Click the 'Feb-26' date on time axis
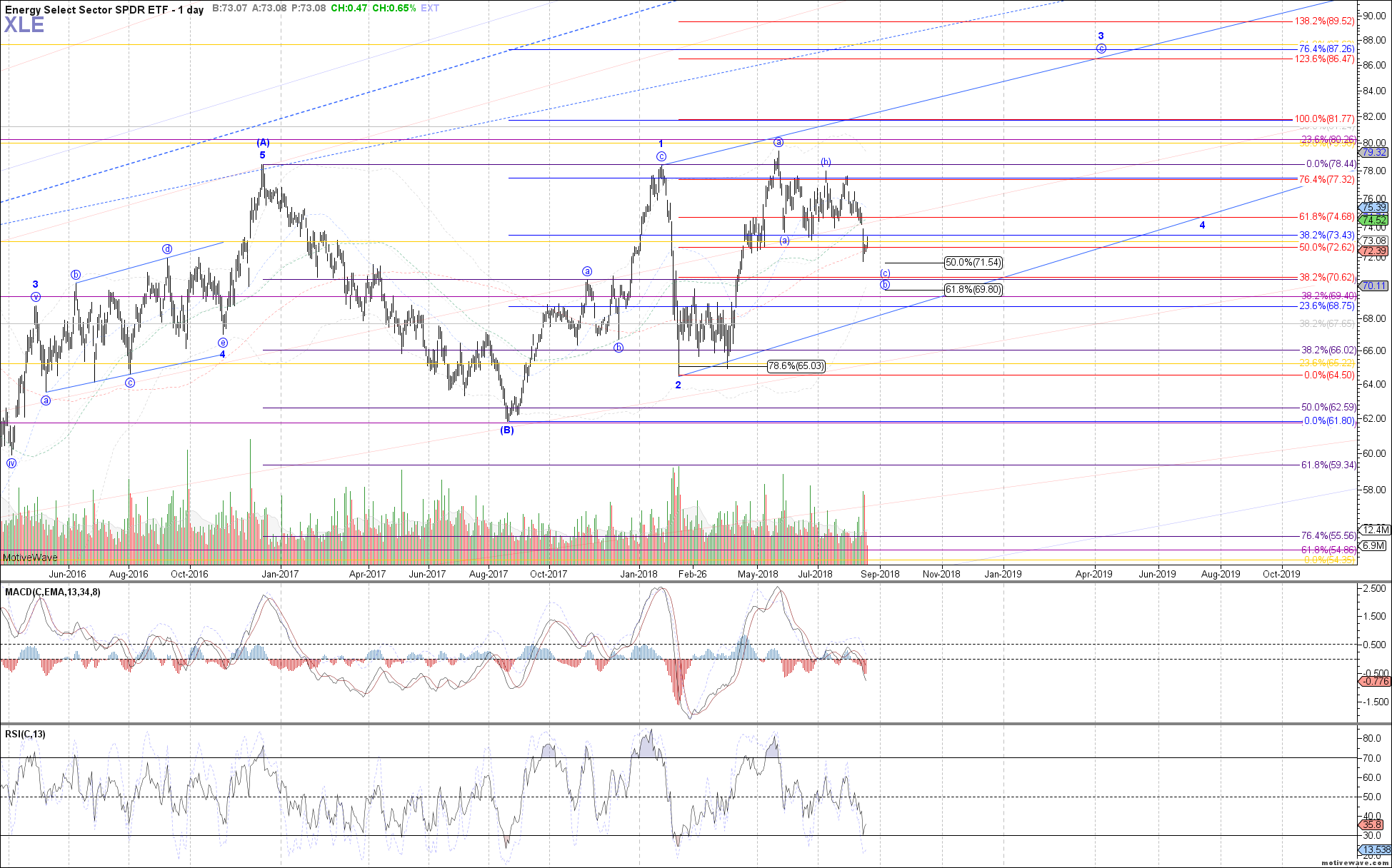Screen dimensions: 1392x868 pos(692,574)
